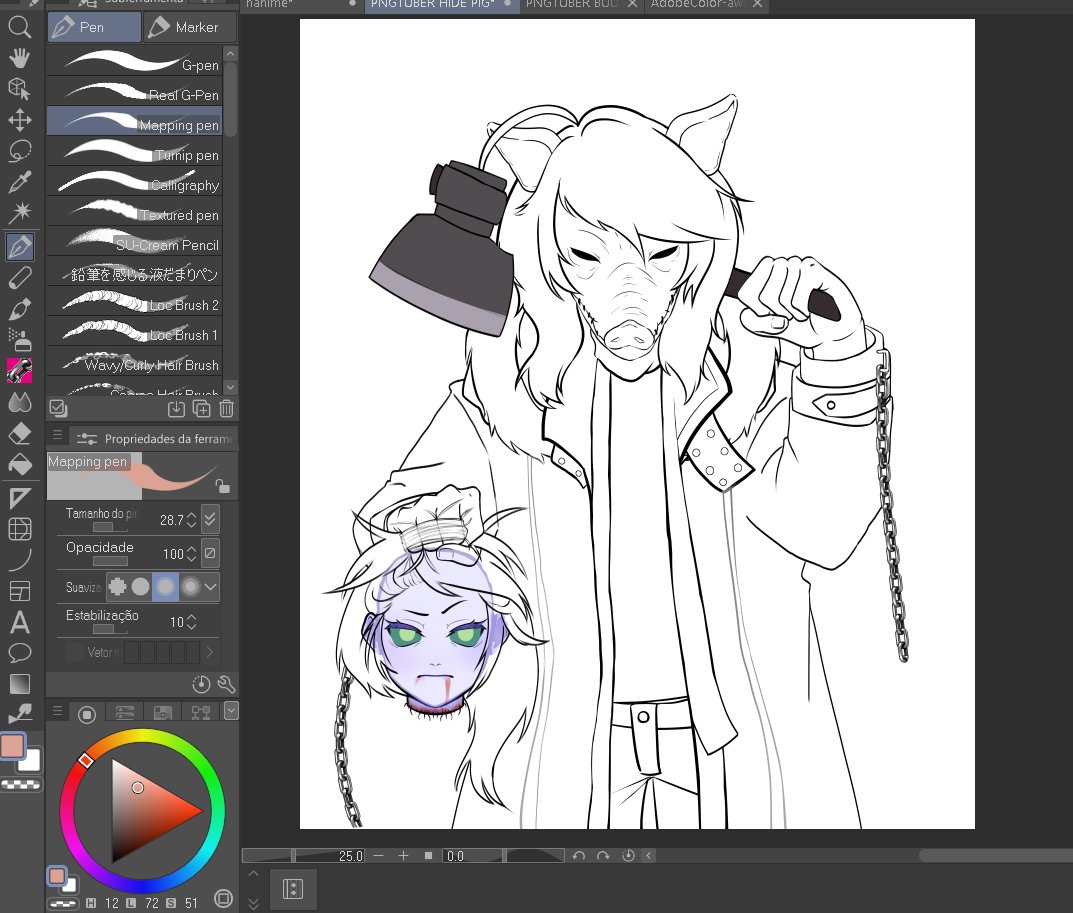Undo using canvas bar arrow
This screenshot has width=1073, height=913.
coord(578,856)
